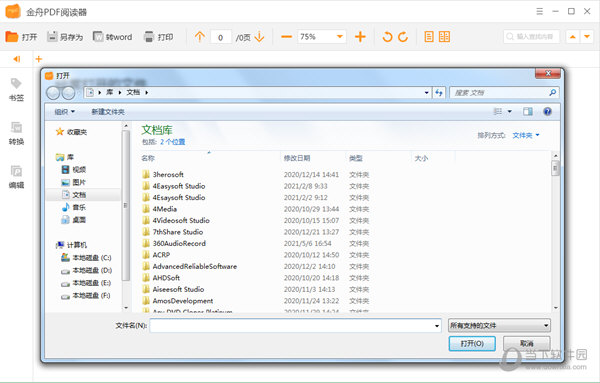
Task: Open the arrange by 文件夹 dropdown
Action: [x=526, y=135]
